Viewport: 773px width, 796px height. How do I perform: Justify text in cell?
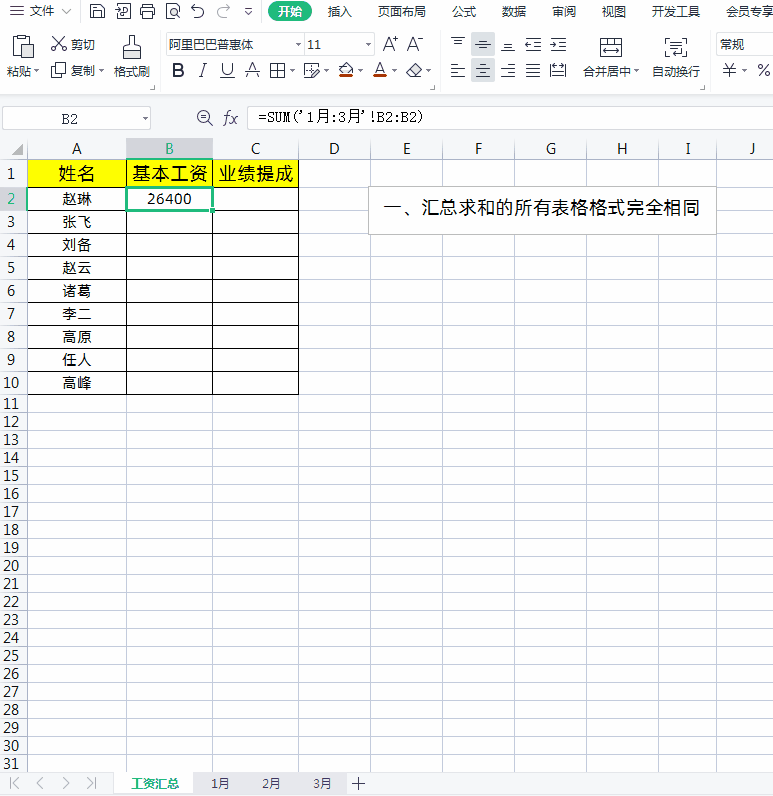point(533,70)
